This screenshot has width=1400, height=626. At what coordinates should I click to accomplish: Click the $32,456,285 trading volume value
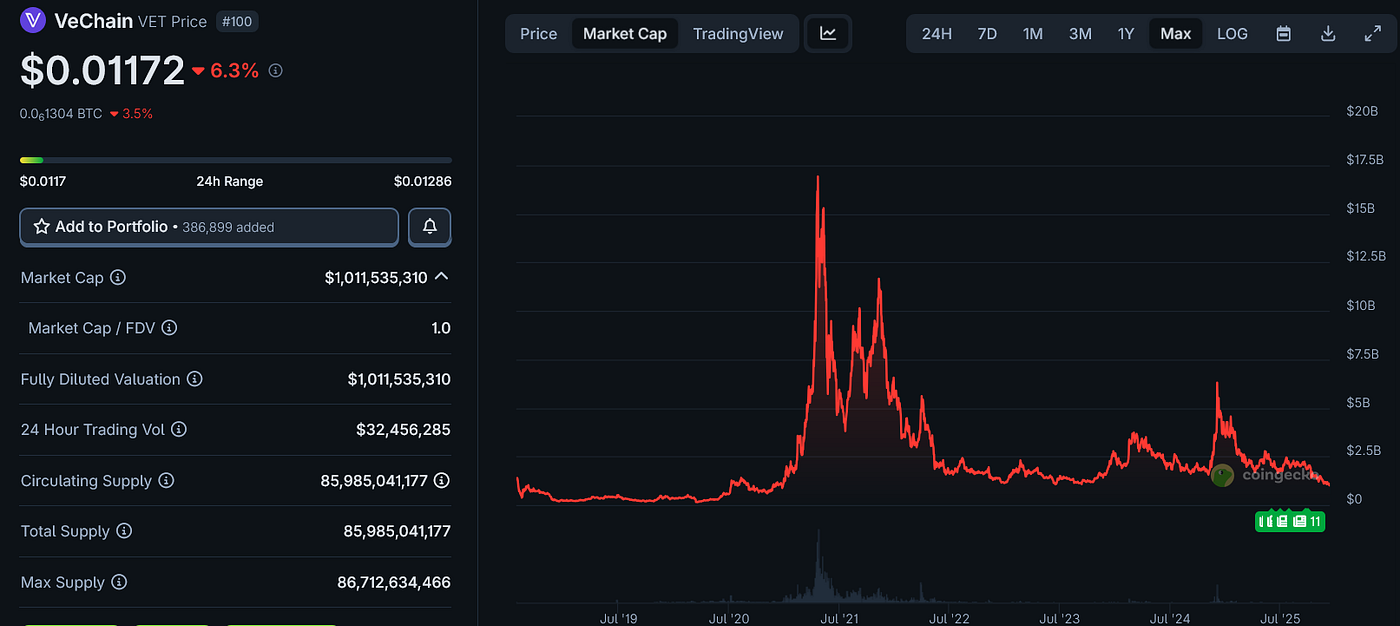click(x=403, y=430)
